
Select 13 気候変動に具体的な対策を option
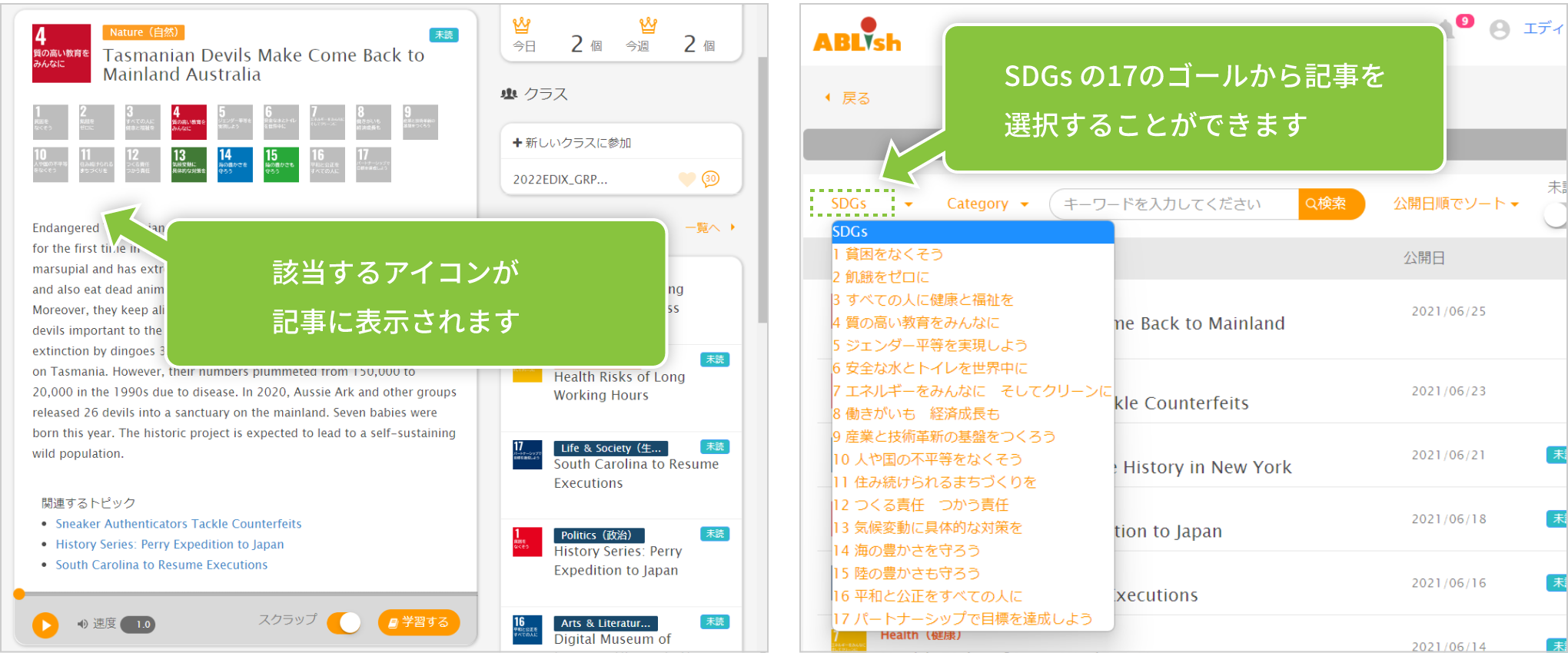[972, 528]
